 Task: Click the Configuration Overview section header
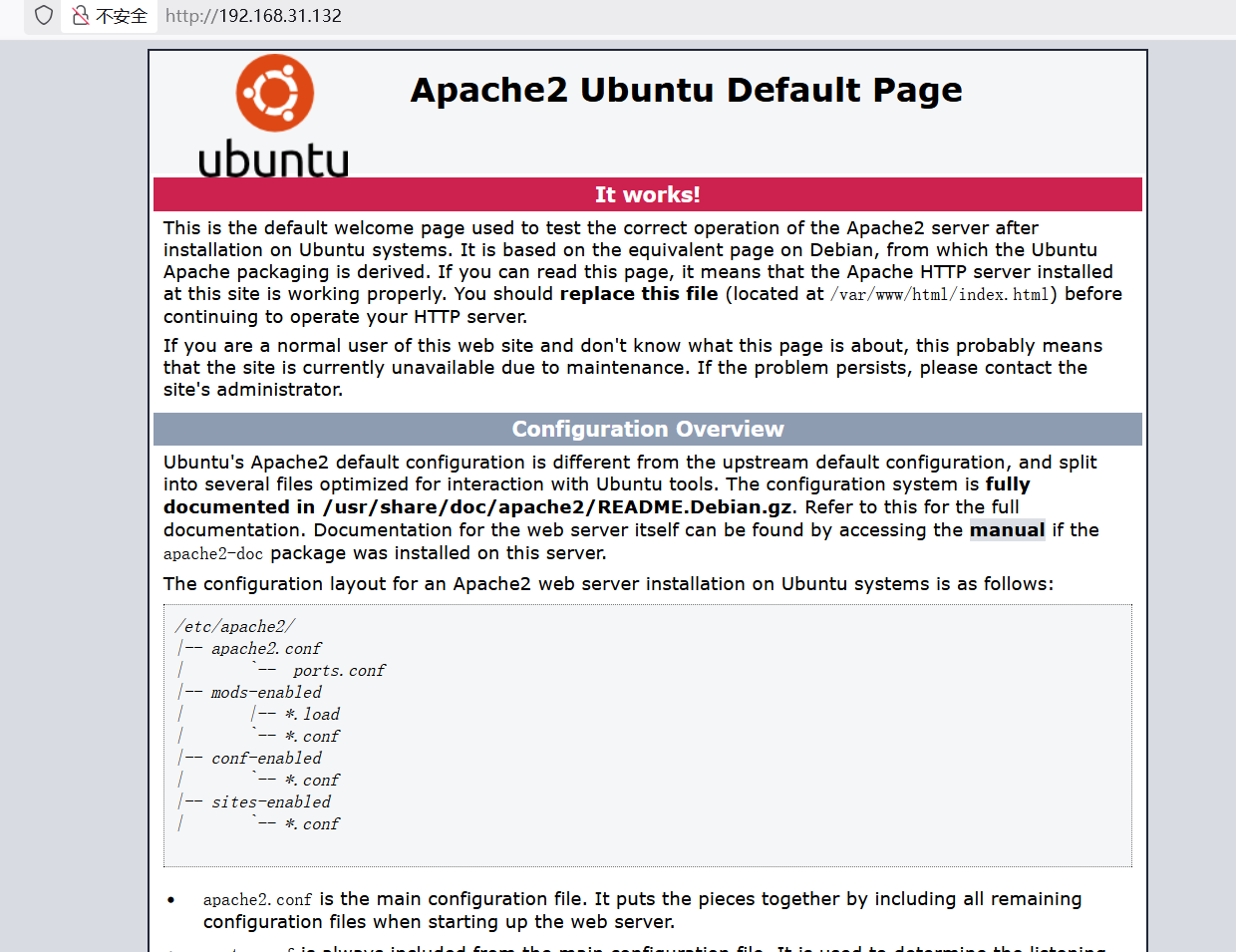pyautogui.click(x=648, y=429)
